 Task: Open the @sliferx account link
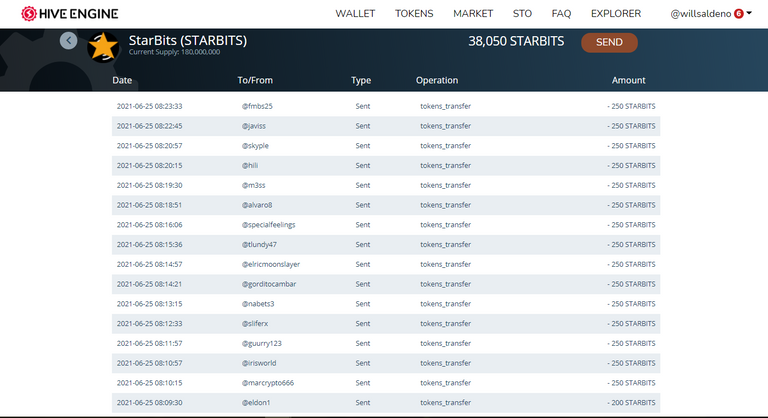[x=255, y=323]
